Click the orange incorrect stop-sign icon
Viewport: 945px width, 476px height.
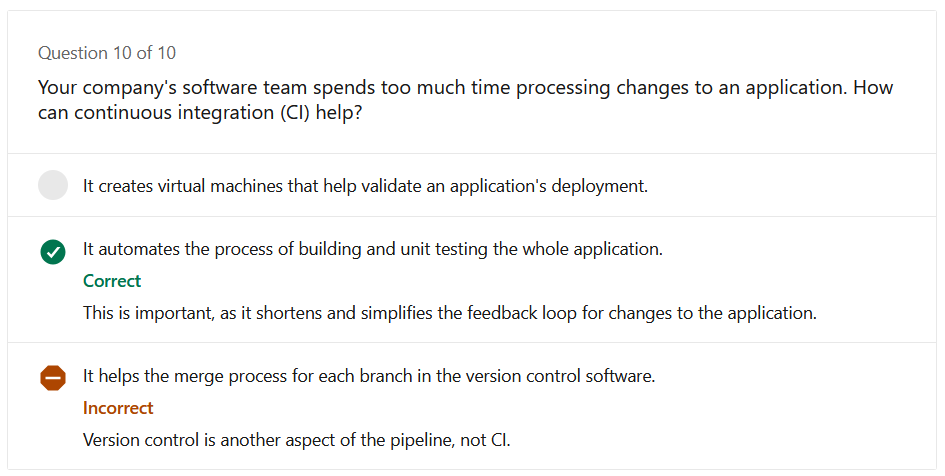(x=53, y=378)
